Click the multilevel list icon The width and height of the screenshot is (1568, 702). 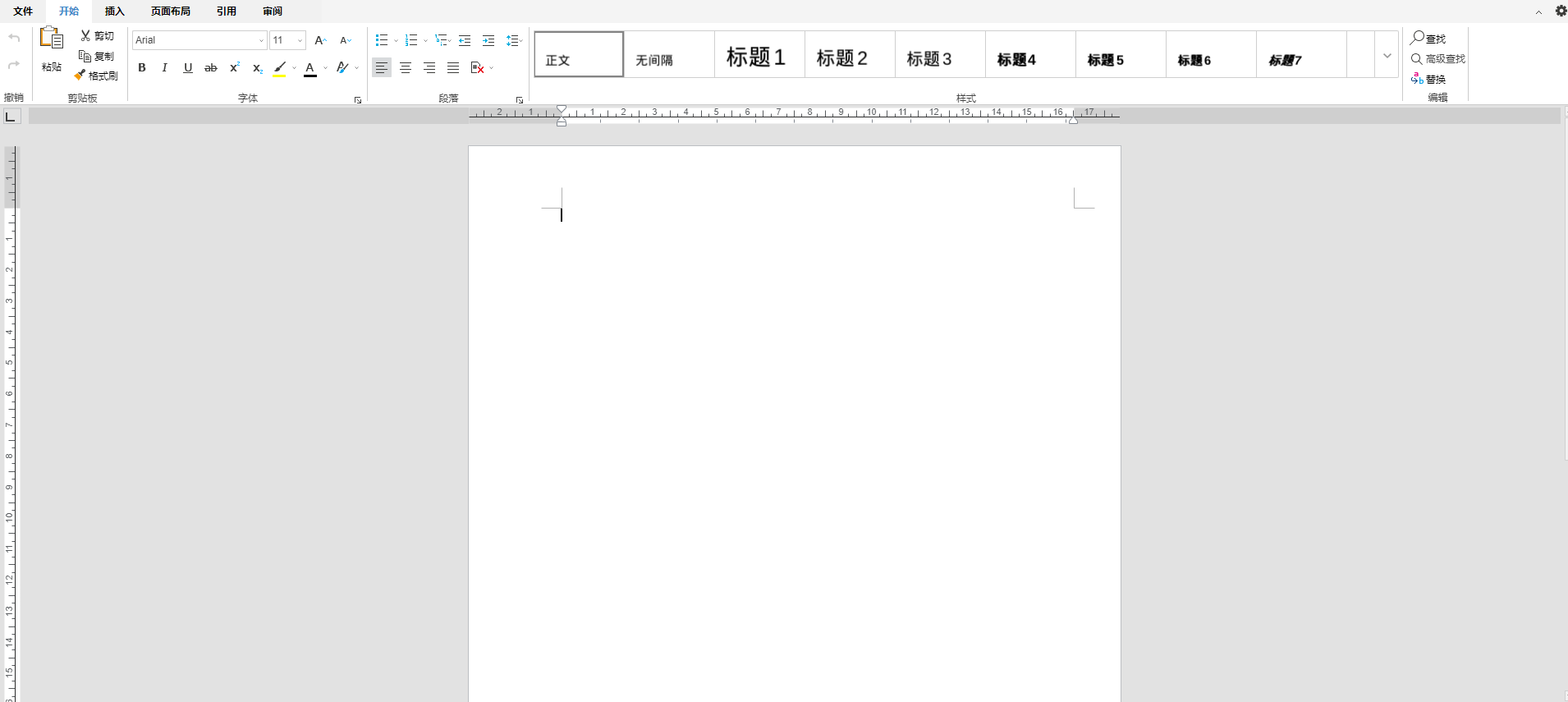tap(442, 40)
